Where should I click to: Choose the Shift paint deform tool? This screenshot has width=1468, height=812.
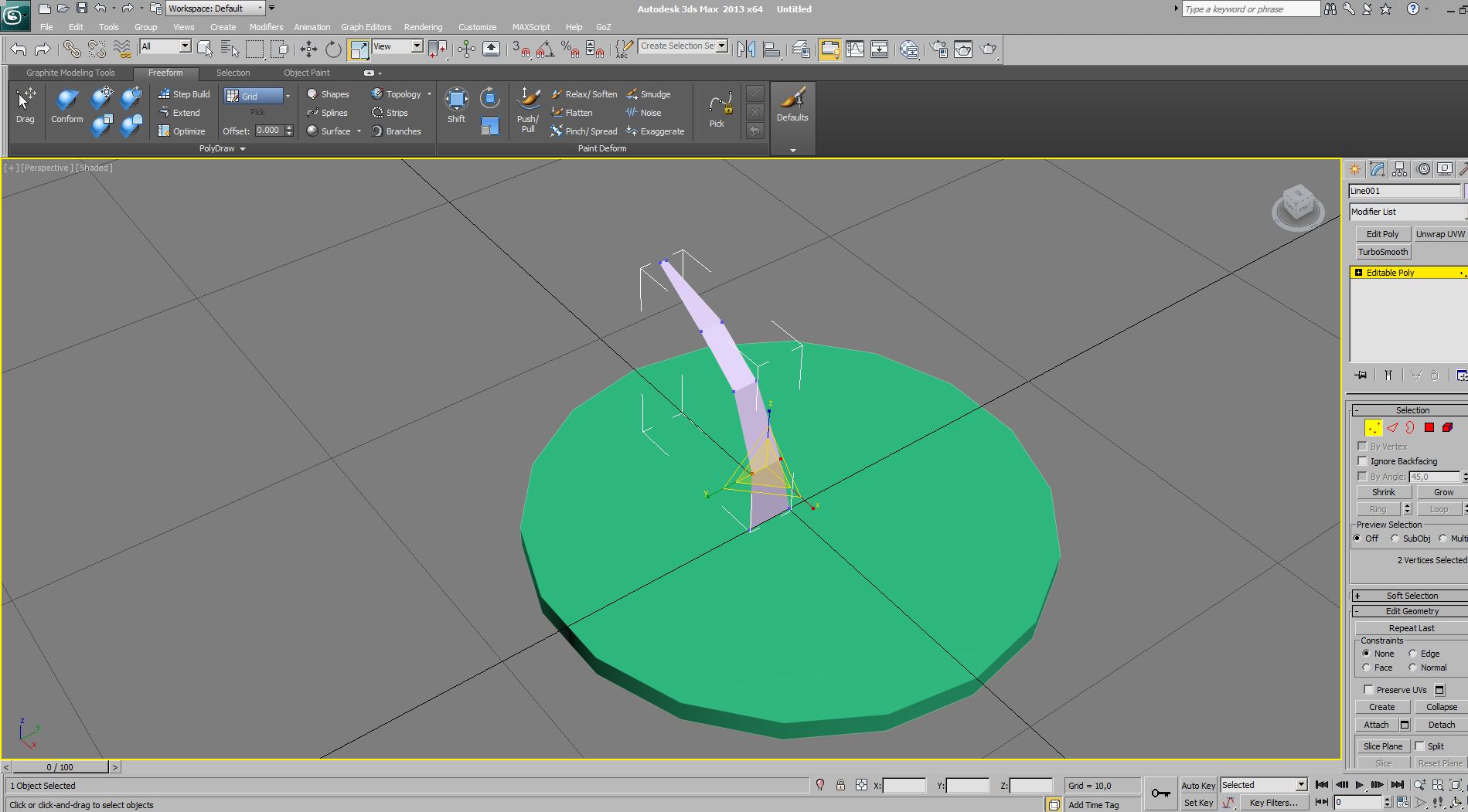(456, 105)
